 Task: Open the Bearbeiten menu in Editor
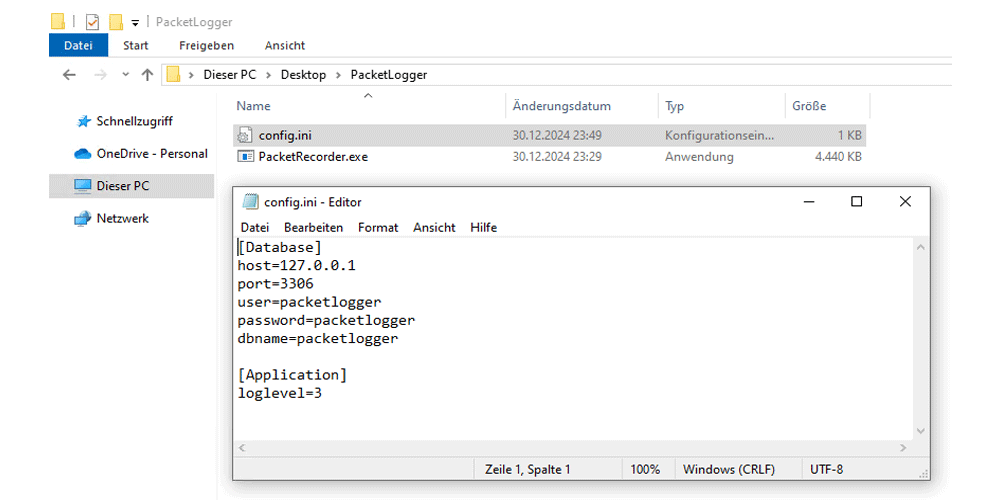click(313, 228)
